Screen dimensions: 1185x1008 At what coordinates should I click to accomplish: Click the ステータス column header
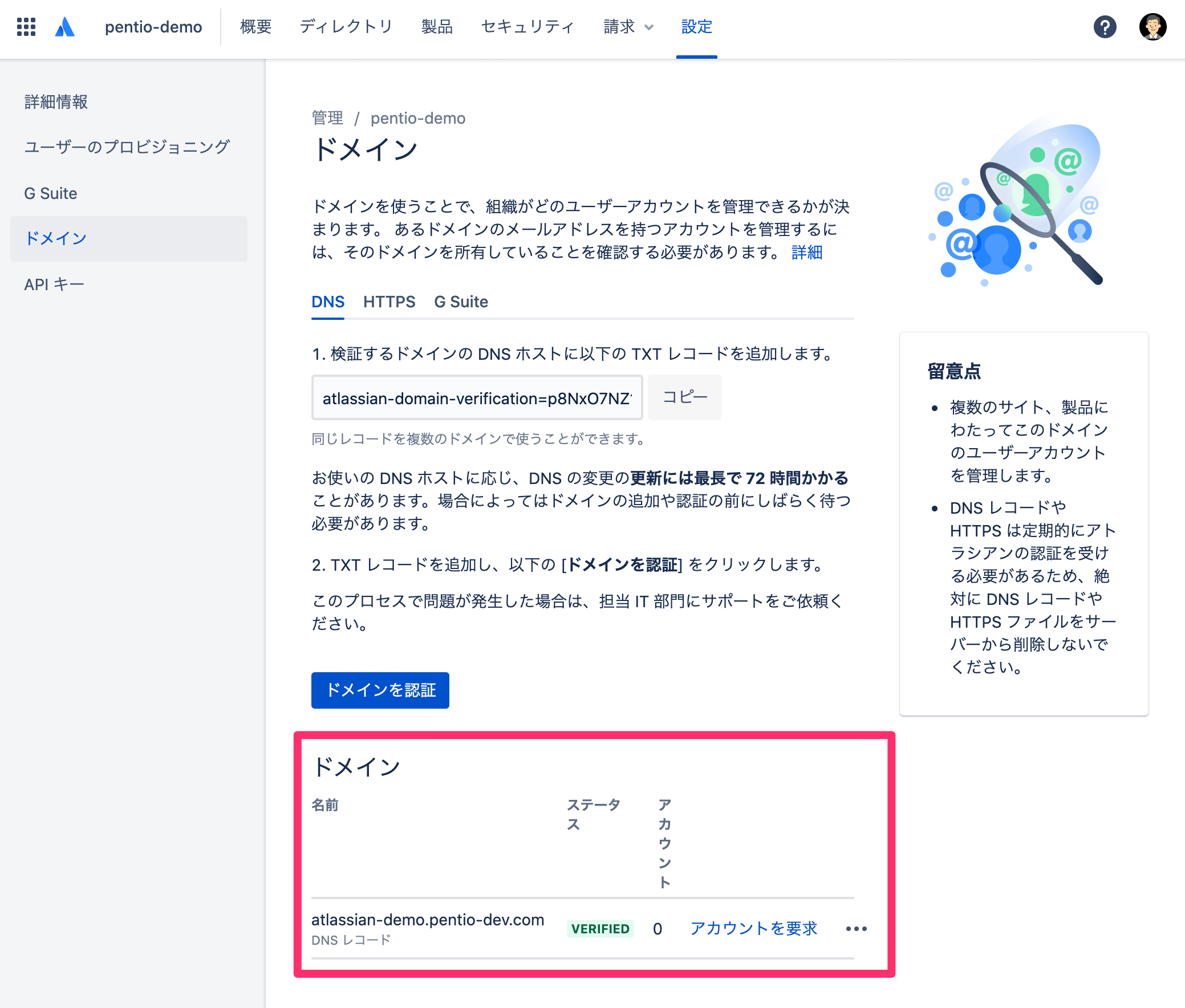click(x=594, y=815)
